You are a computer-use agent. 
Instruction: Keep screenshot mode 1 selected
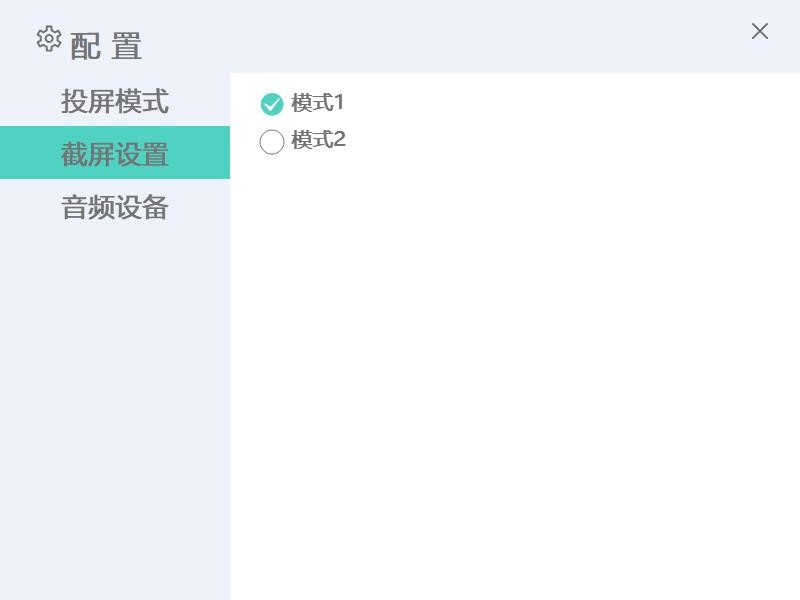click(x=272, y=104)
